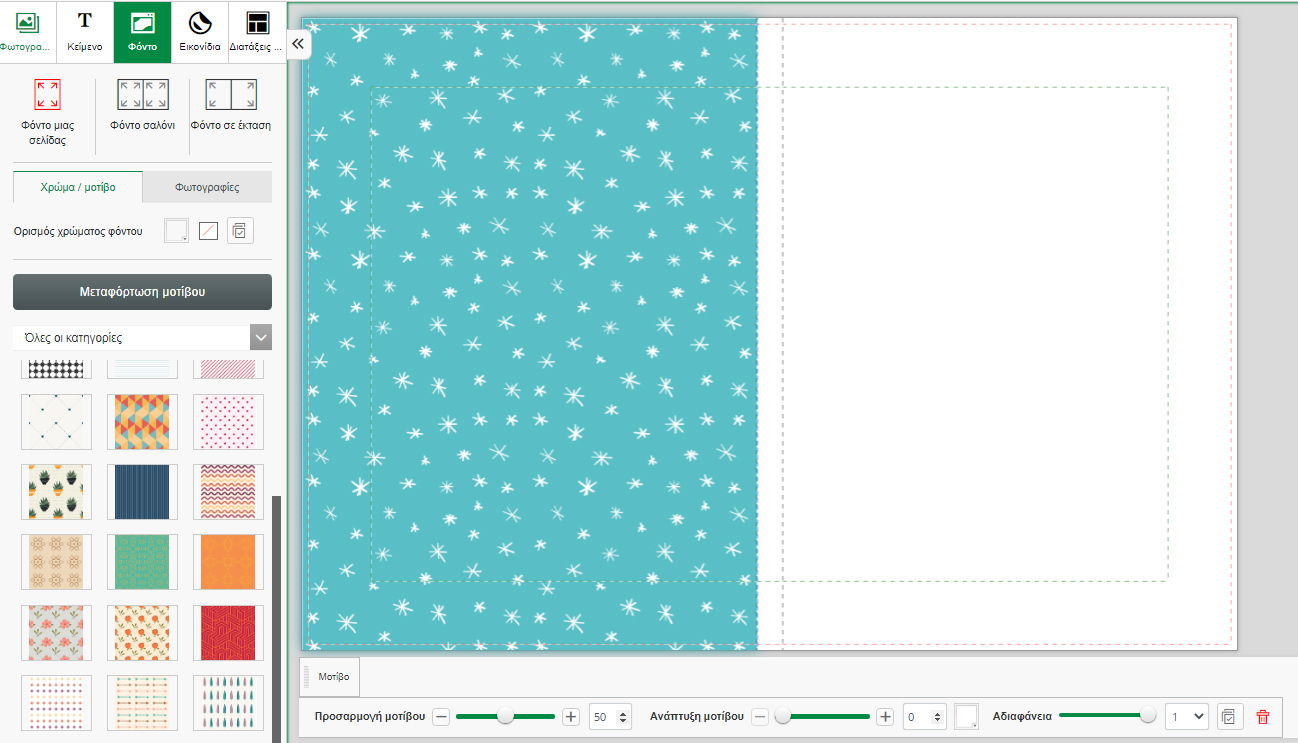Click the Μεταφόρτωση μοτίβου button

tap(142, 292)
